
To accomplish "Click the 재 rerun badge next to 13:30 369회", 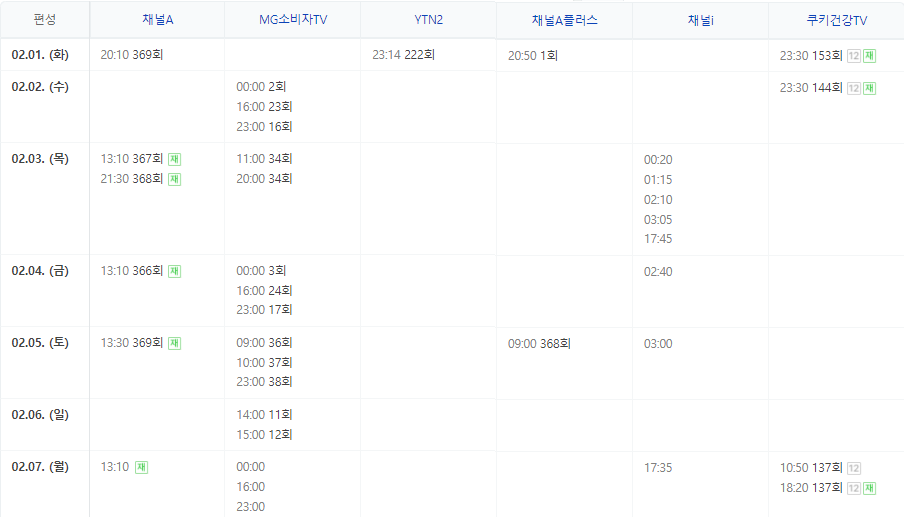I will click(175, 344).
